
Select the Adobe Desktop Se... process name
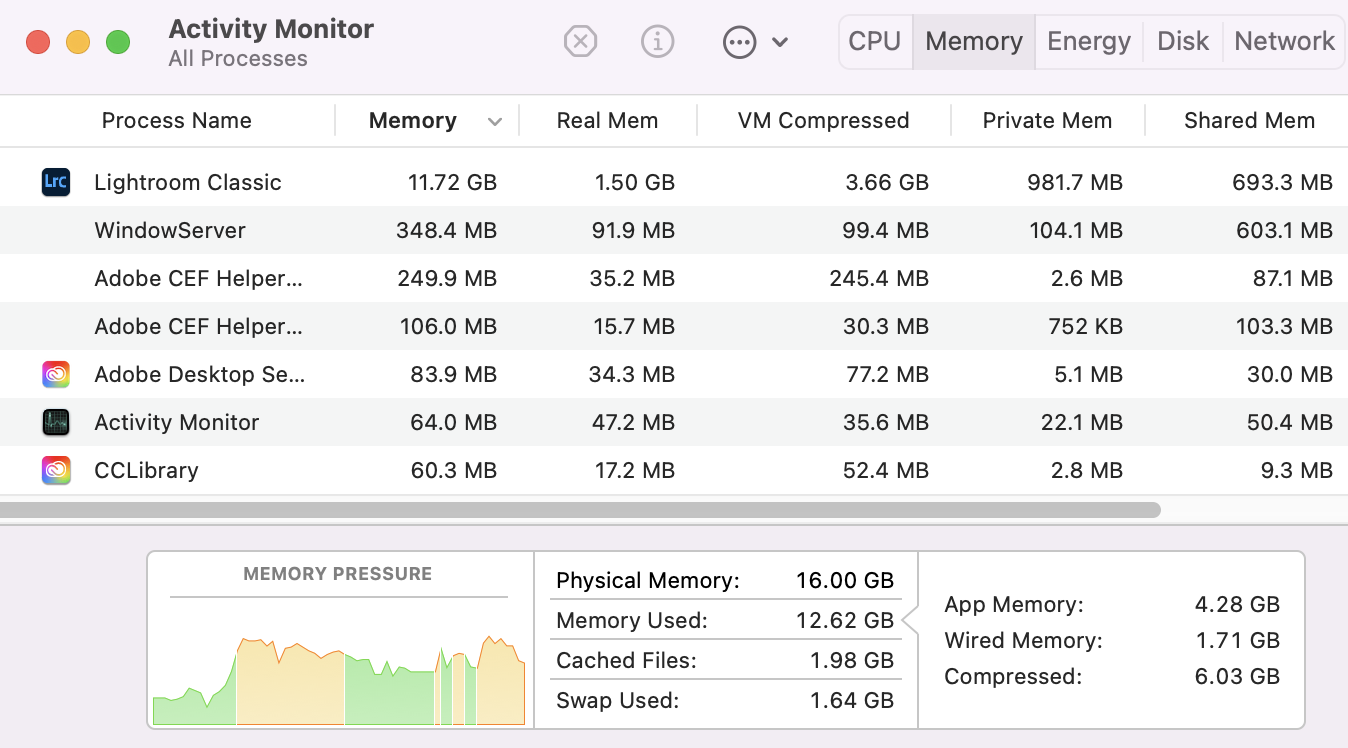coord(200,374)
